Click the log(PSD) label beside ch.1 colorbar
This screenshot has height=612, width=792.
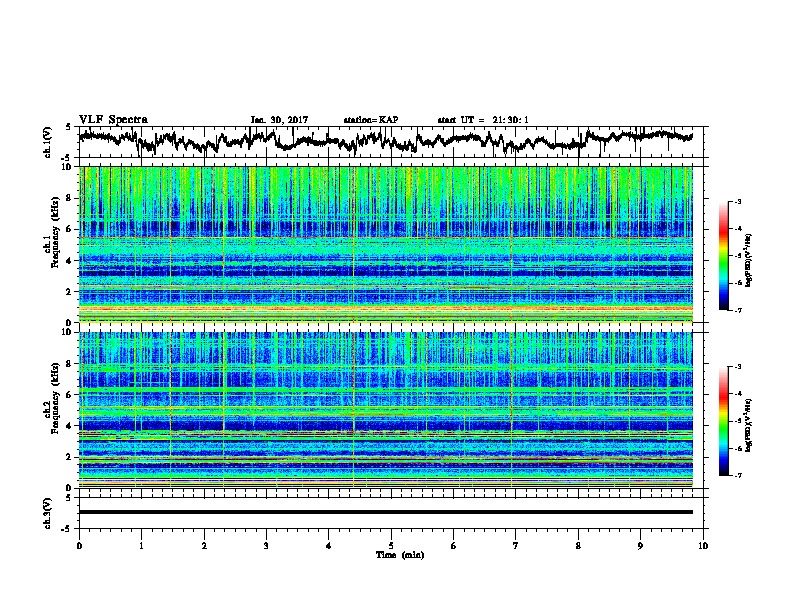[749, 261]
